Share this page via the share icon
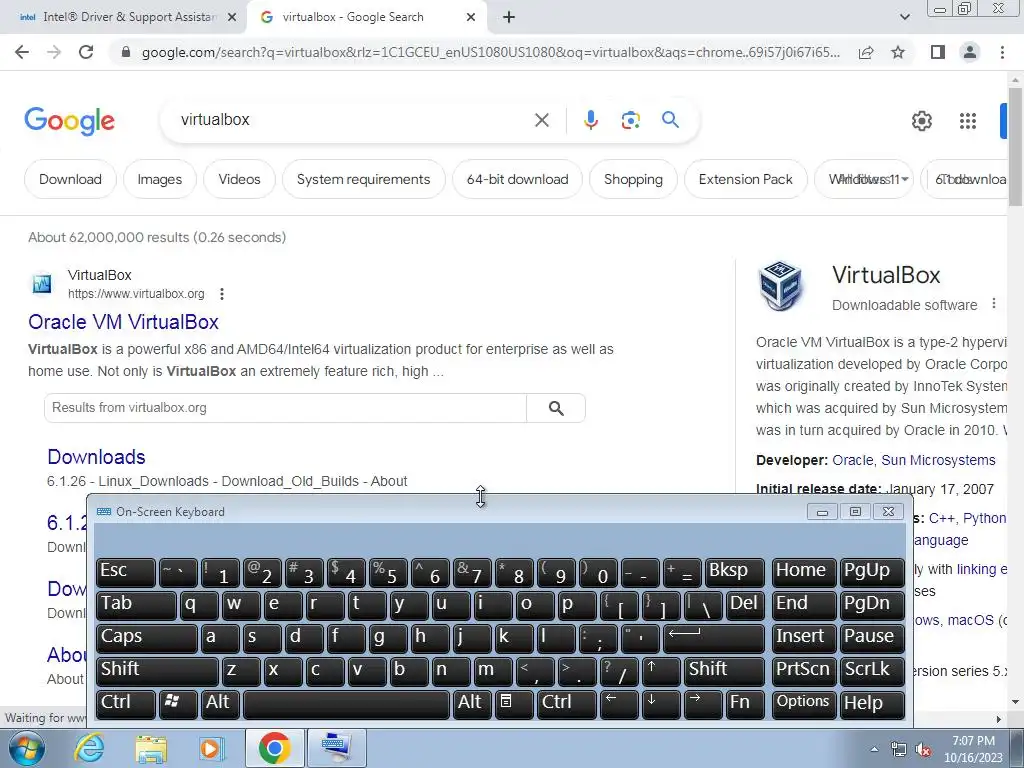Viewport: 1024px width, 768px height. click(866, 52)
